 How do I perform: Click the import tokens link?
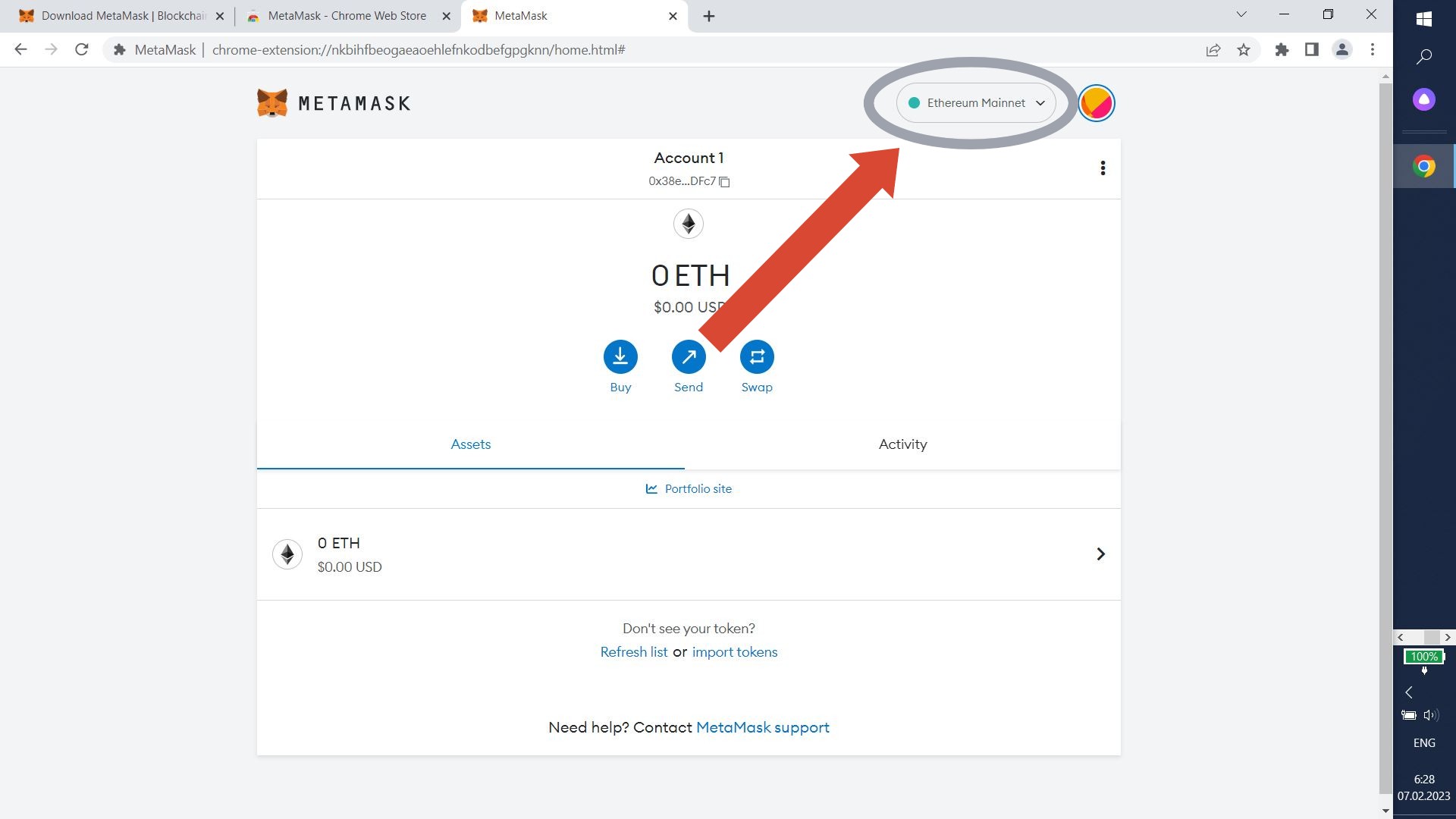(734, 652)
